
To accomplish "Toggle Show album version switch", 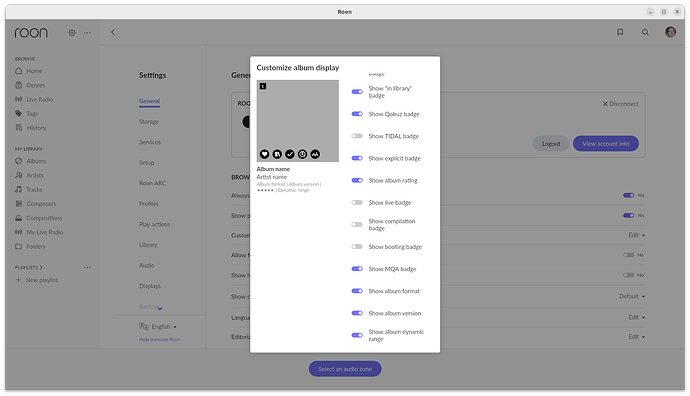I will (x=357, y=313).
